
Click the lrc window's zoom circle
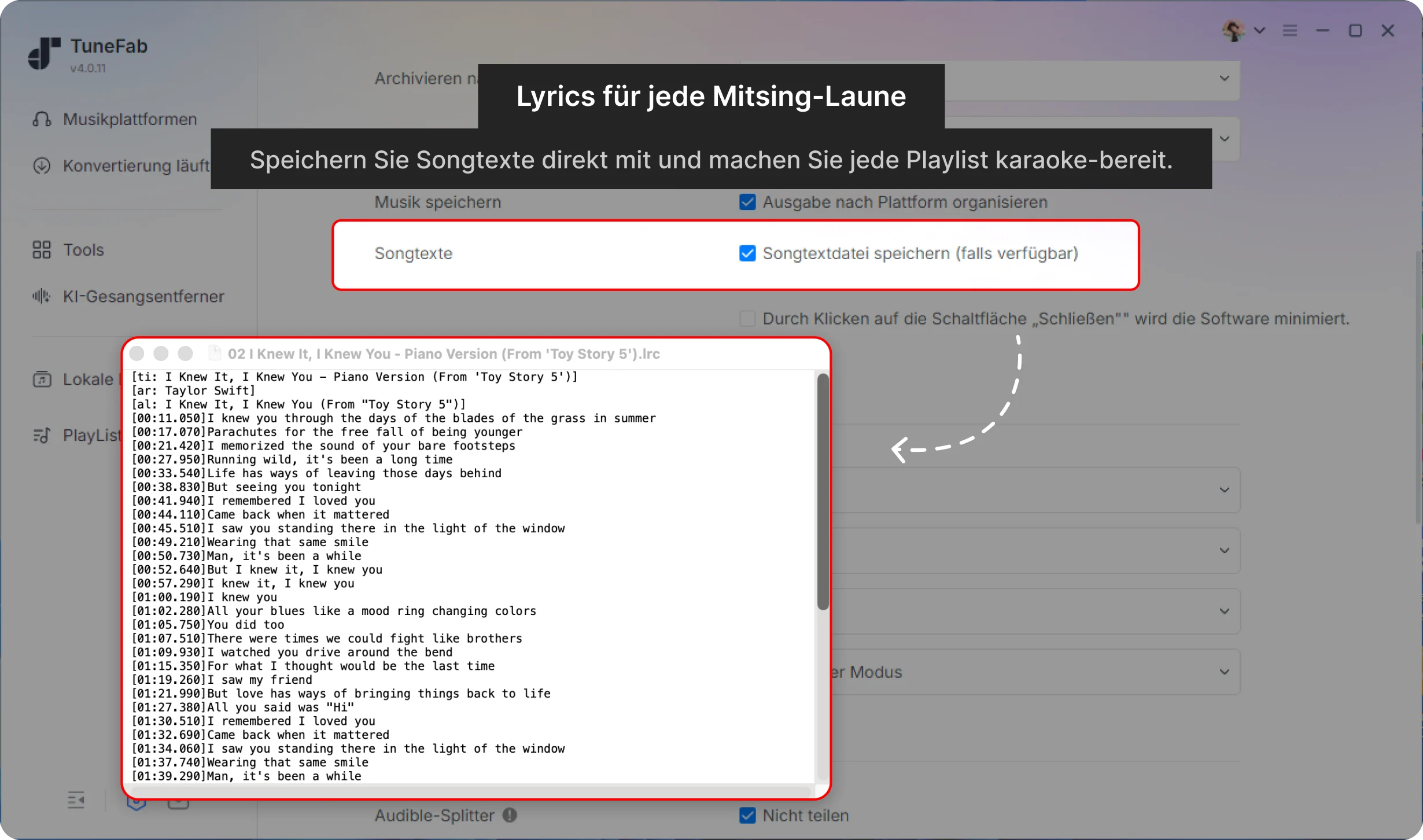[x=185, y=353]
